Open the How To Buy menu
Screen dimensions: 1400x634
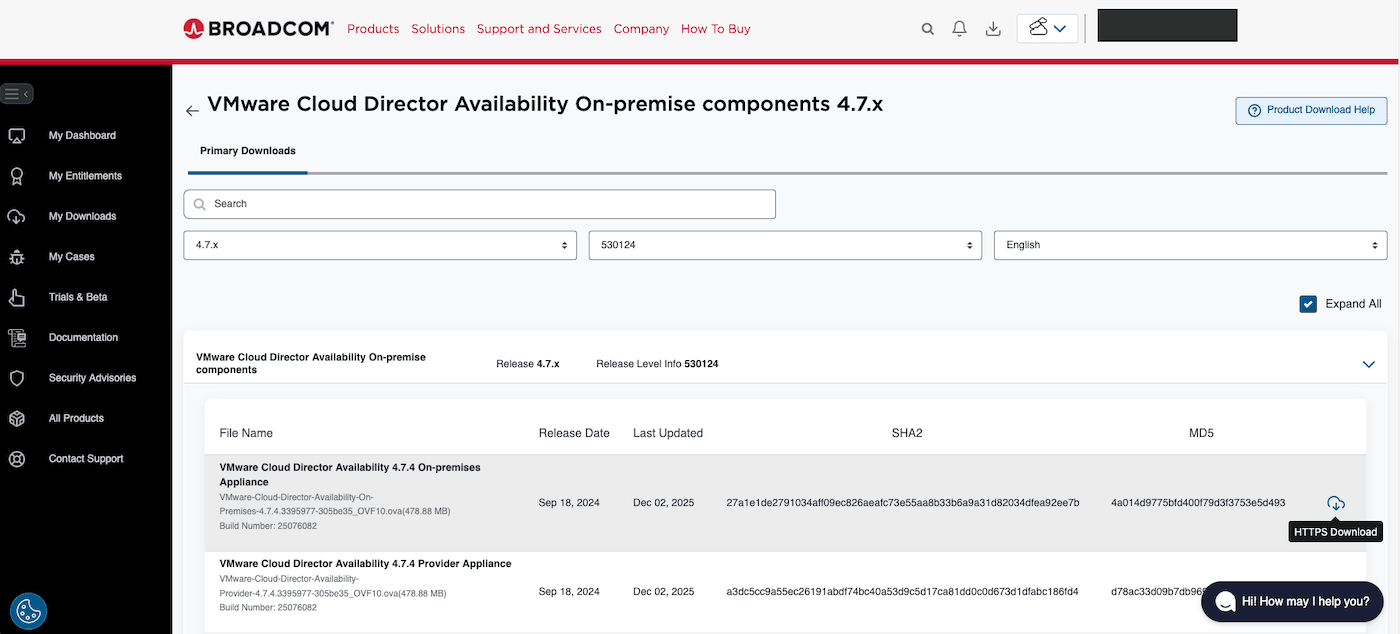click(715, 29)
